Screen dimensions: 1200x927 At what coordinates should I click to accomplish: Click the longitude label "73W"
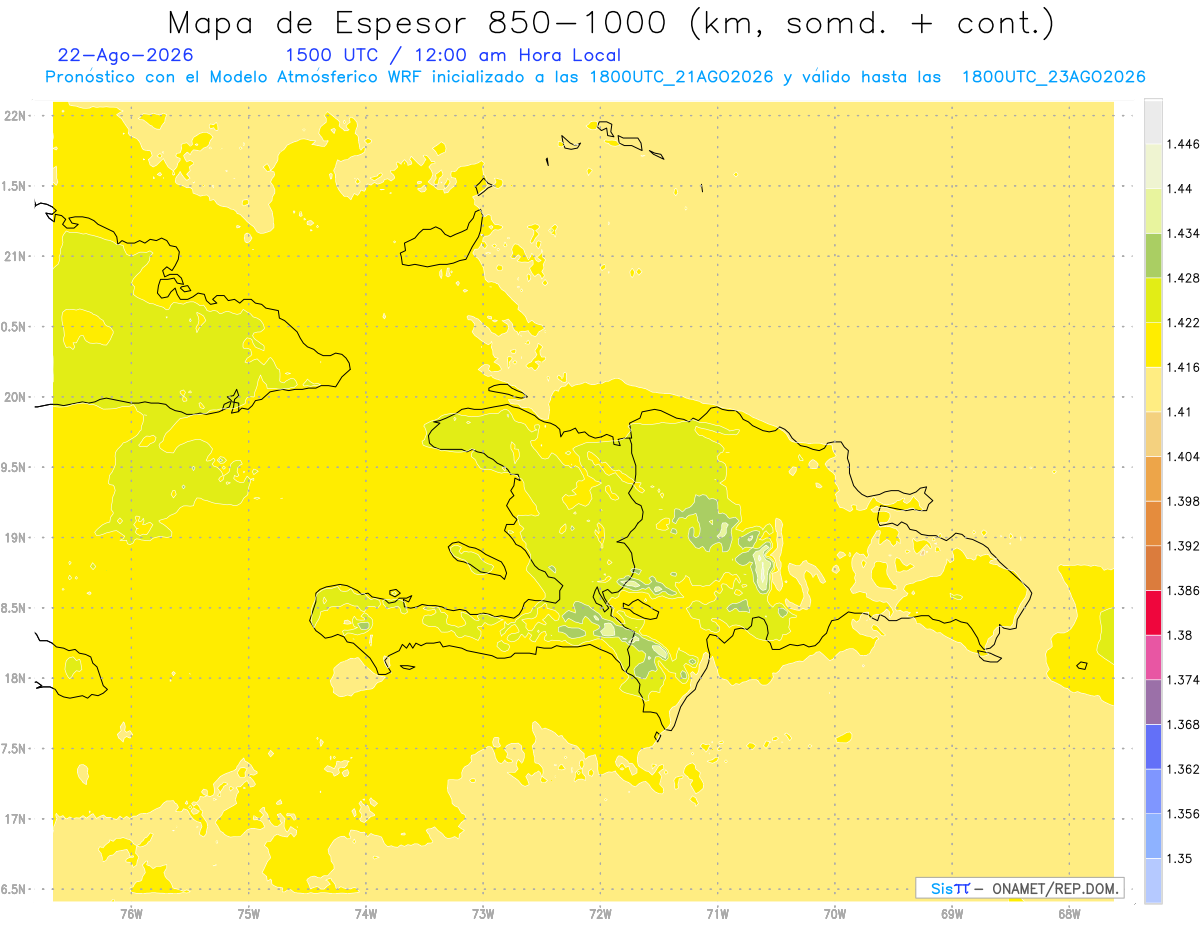pos(483,913)
